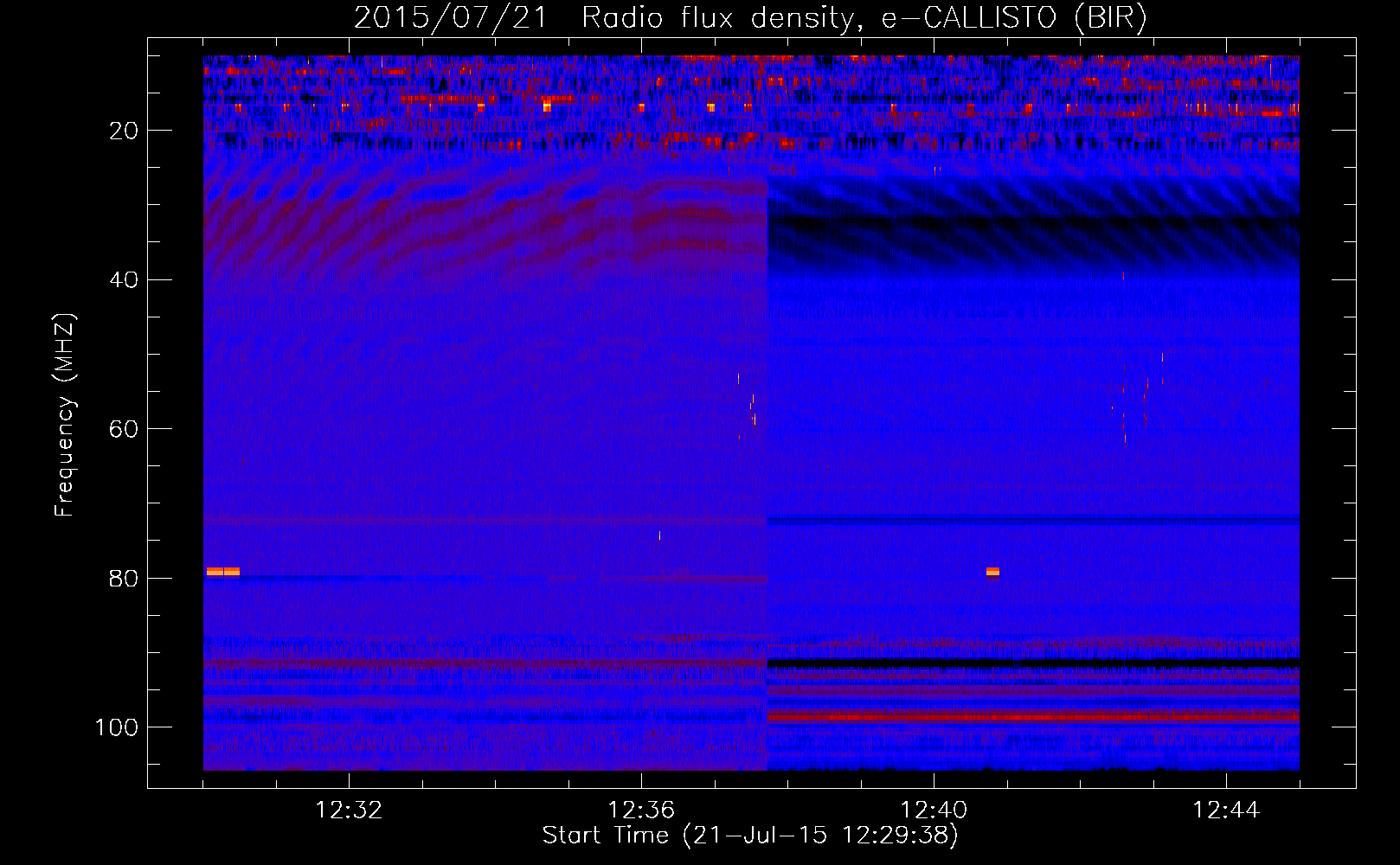The image size is (1400, 865).
Task: Click the bright red band near 99 MHz
Action: pyautogui.click(x=1033, y=717)
